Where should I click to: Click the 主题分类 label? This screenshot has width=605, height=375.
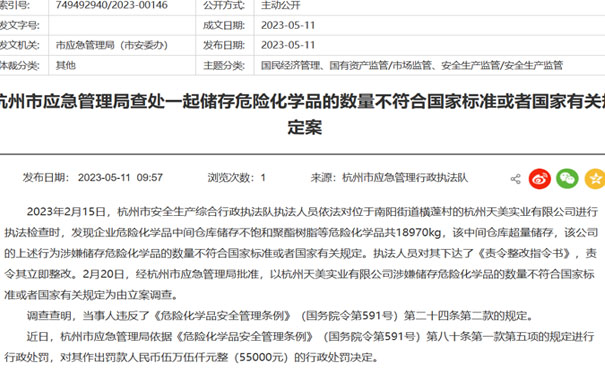(224, 65)
